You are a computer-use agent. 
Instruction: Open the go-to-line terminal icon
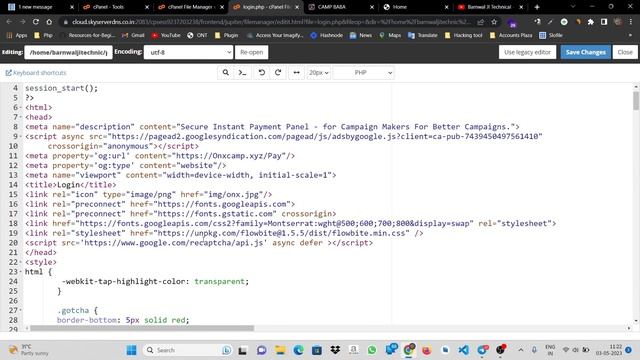242,73
